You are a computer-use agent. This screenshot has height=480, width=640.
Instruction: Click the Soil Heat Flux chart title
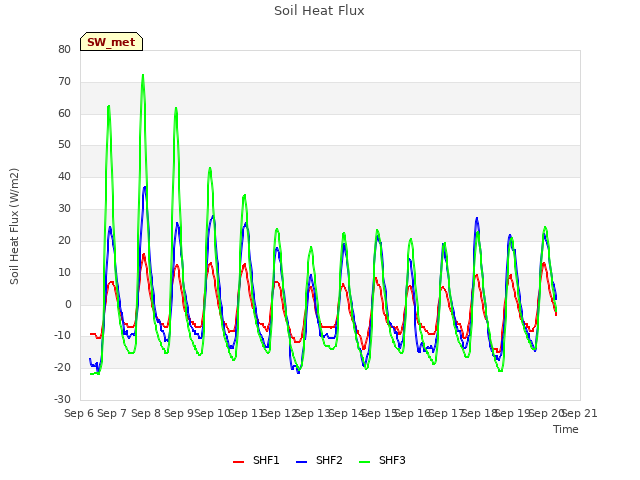(319, 11)
